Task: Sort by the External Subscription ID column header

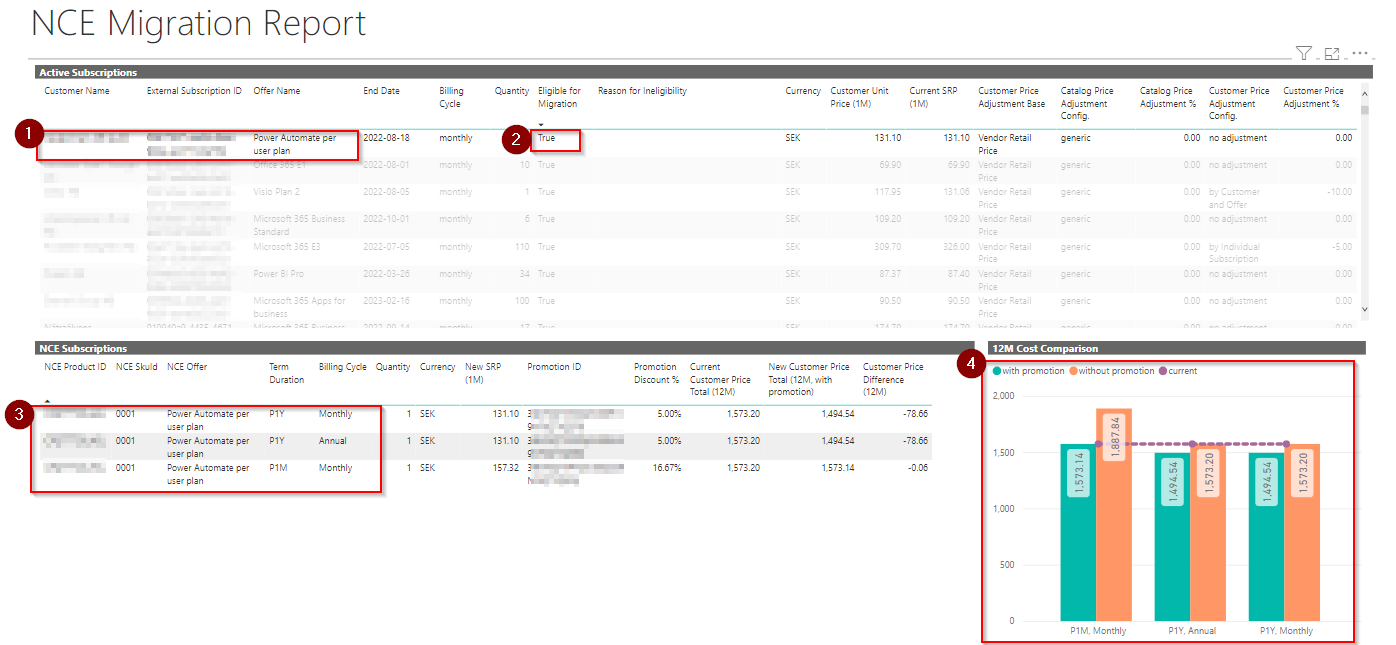Action: pos(194,91)
